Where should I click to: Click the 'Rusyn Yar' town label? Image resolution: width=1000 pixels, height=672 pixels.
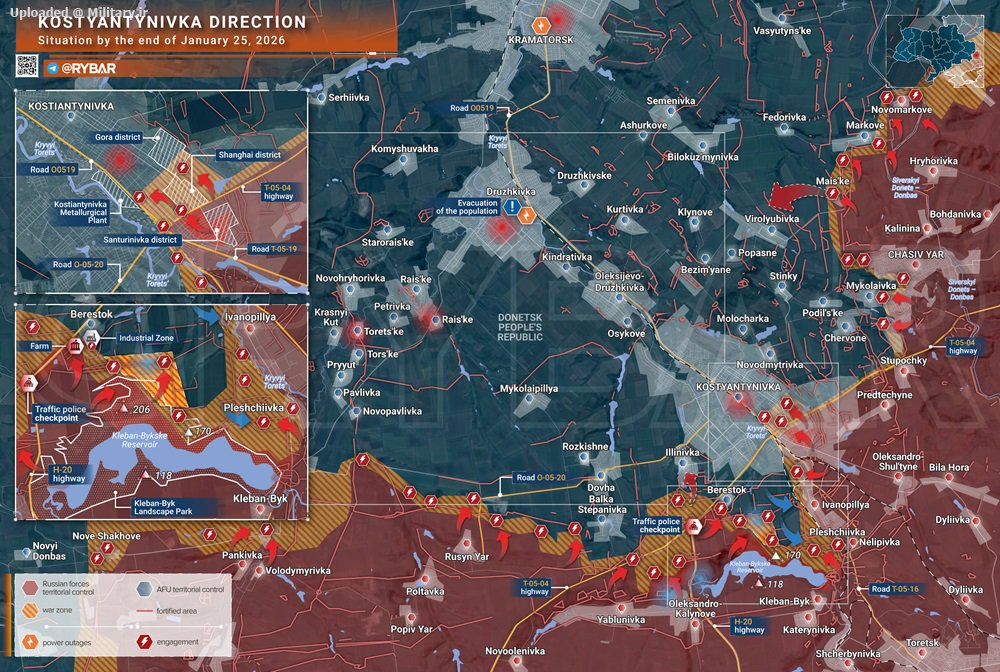tap(467, 557)
